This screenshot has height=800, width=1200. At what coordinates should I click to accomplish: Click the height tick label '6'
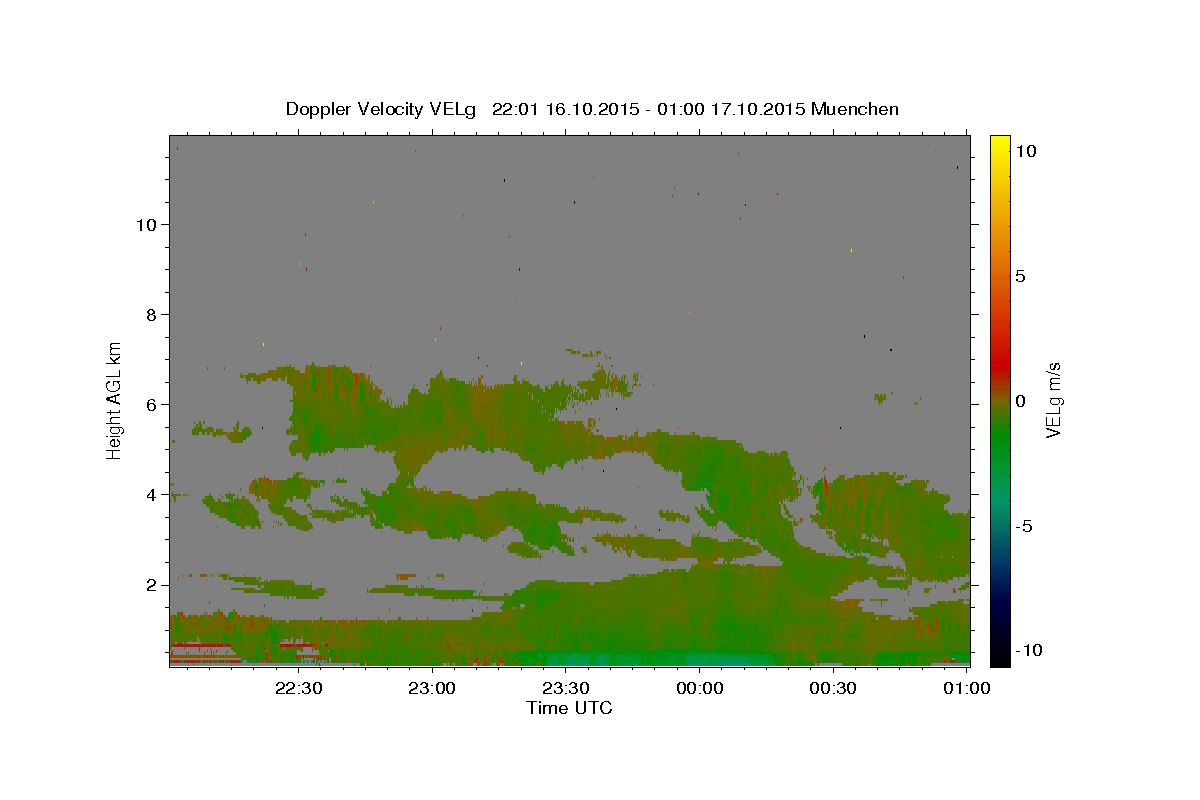pyautogui.click(x=151, y=404)
